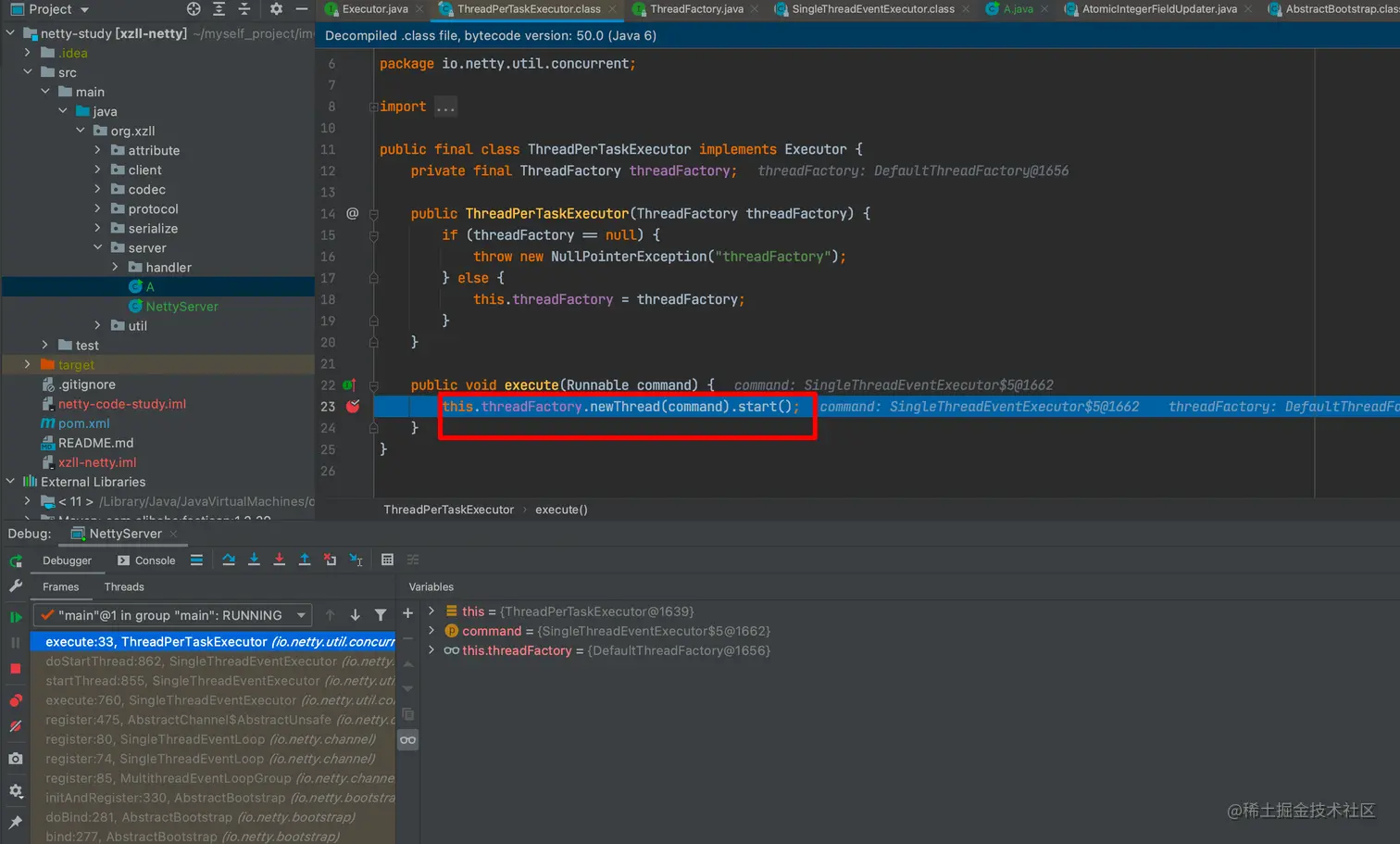
Task: Open View Breakpoints dialog icon
Action: coord(16,700)
